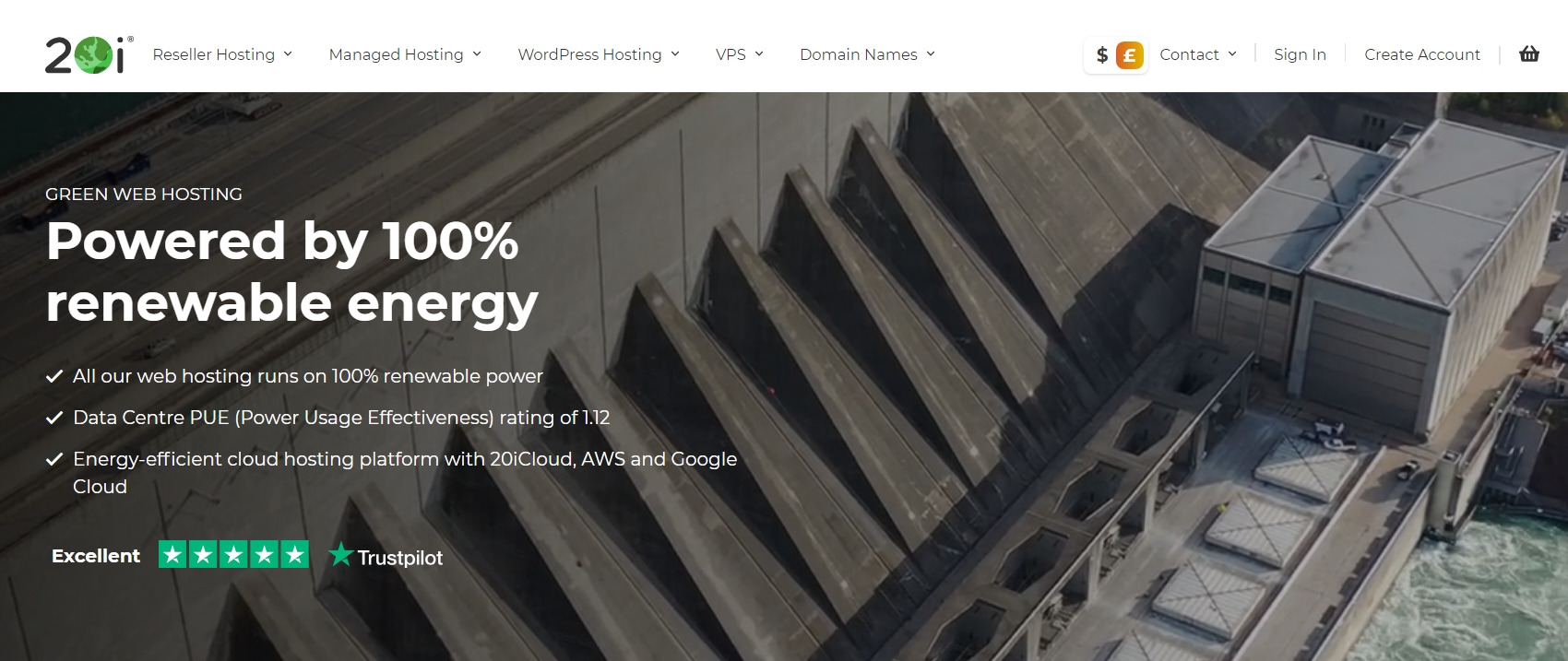Expand WordPress Hosting chevron arrow
Viewport: 1568px width, 661px height.
[x=675, y=54]
